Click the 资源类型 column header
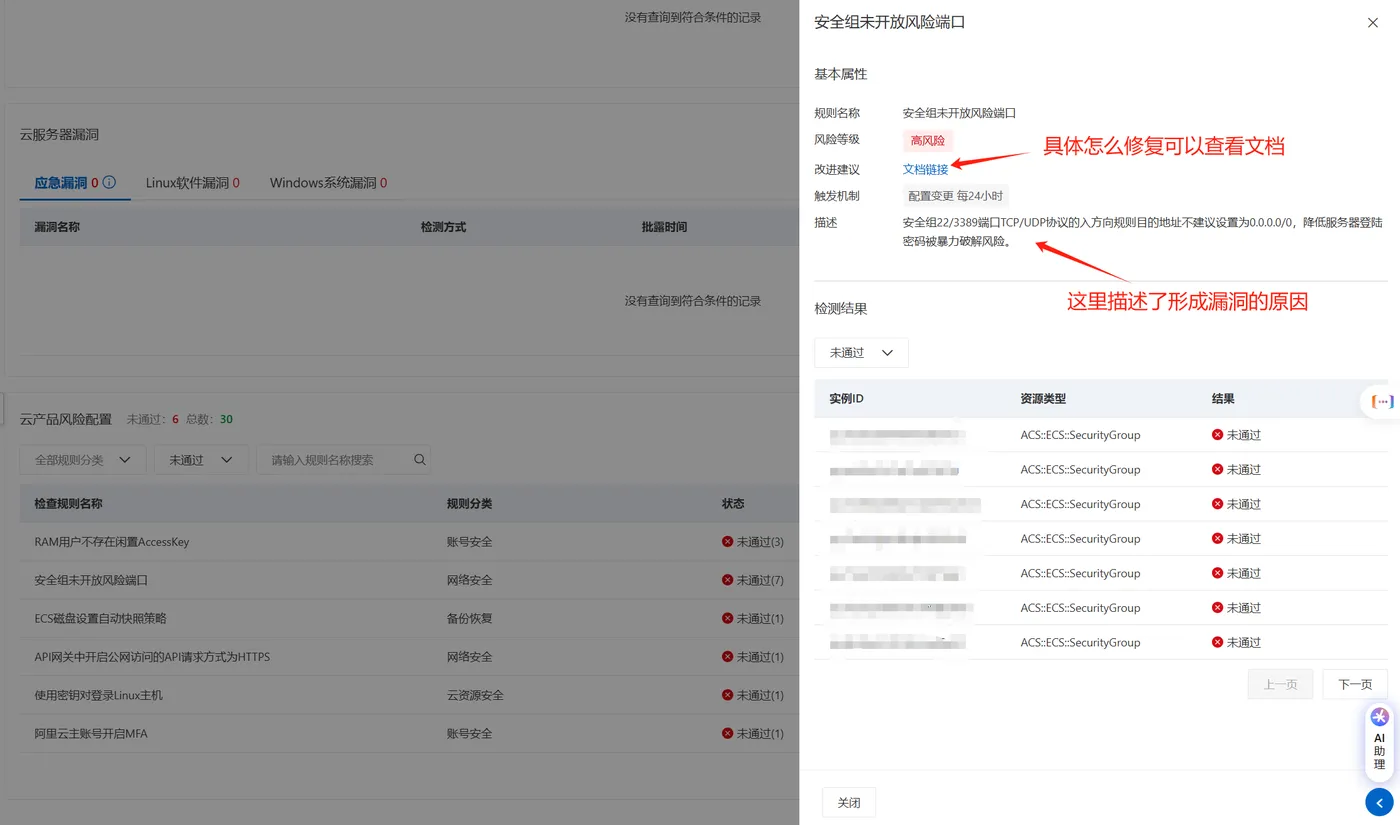 tap(1043, 399)
